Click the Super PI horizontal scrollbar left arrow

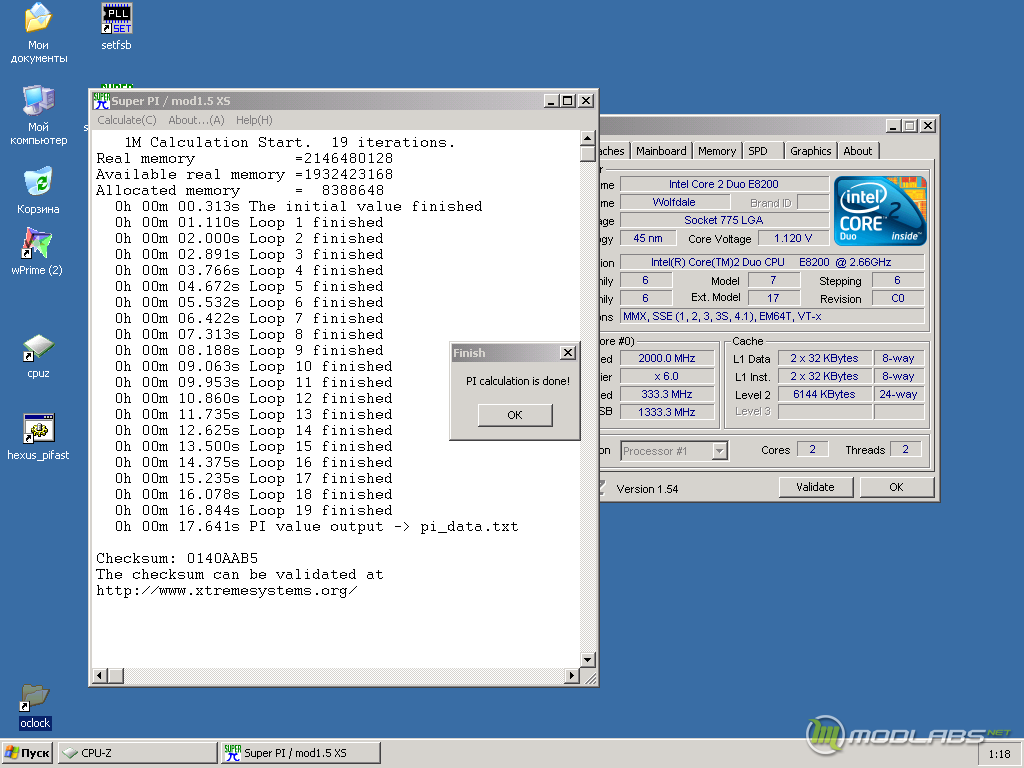[99, 675]
